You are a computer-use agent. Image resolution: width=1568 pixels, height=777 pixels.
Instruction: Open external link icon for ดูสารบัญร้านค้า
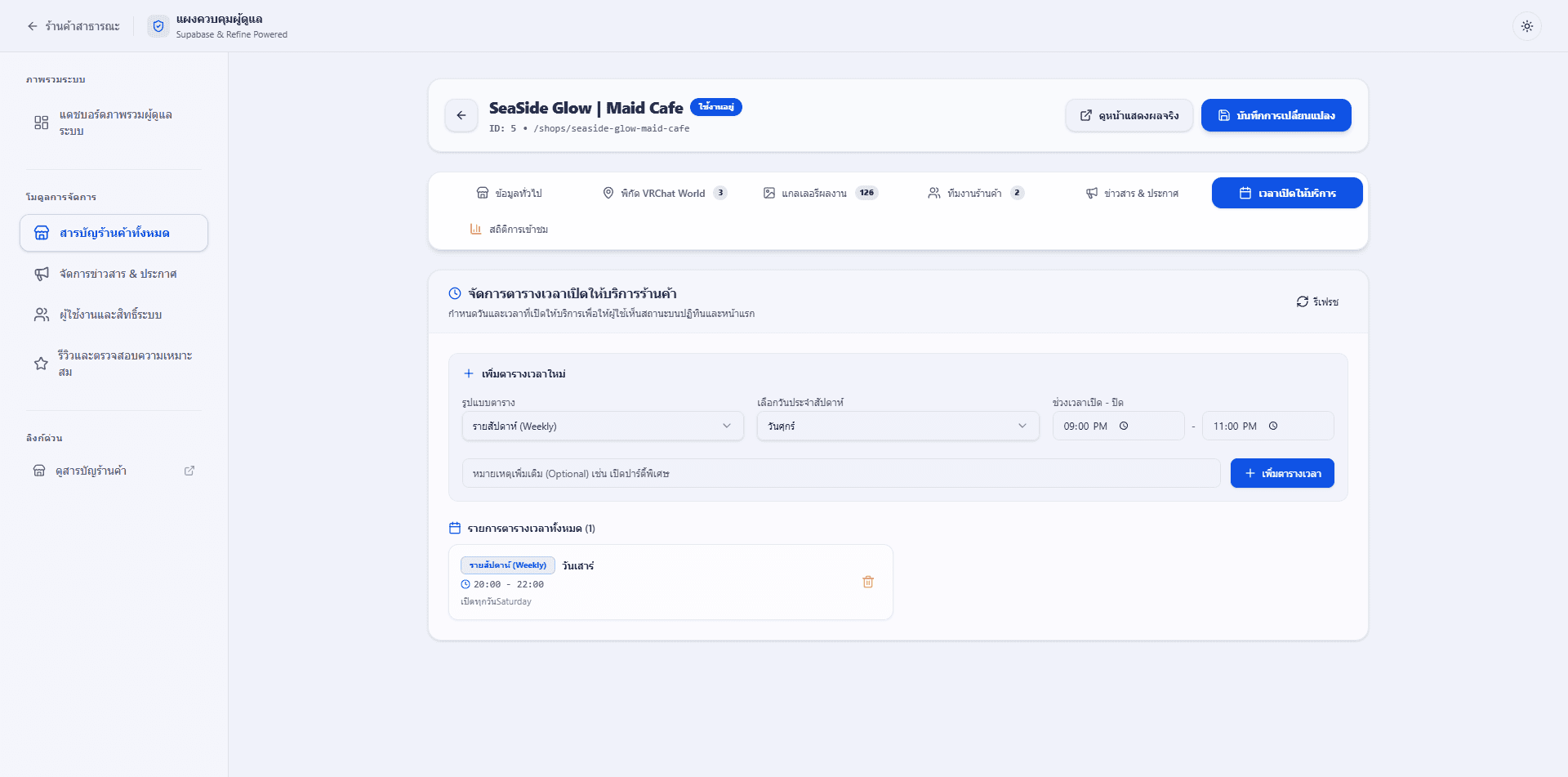tap(189, 471)
